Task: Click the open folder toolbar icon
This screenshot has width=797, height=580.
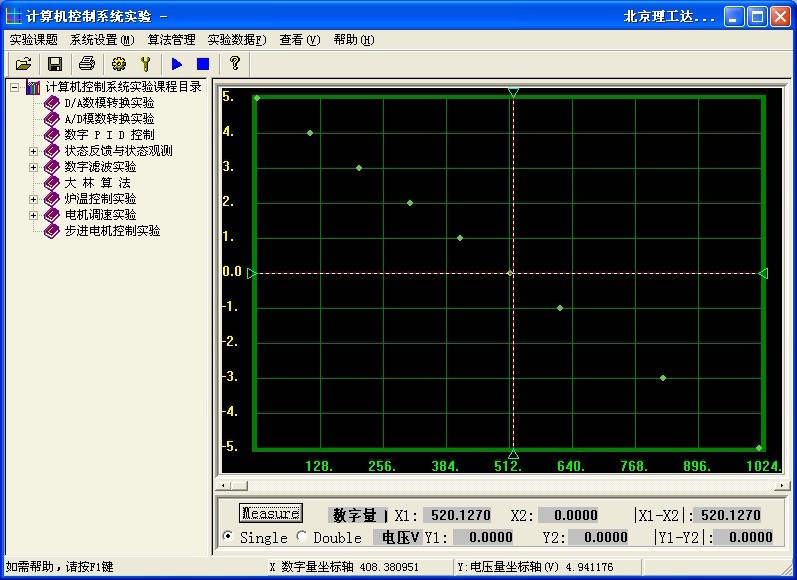Action: pos(23,63)
